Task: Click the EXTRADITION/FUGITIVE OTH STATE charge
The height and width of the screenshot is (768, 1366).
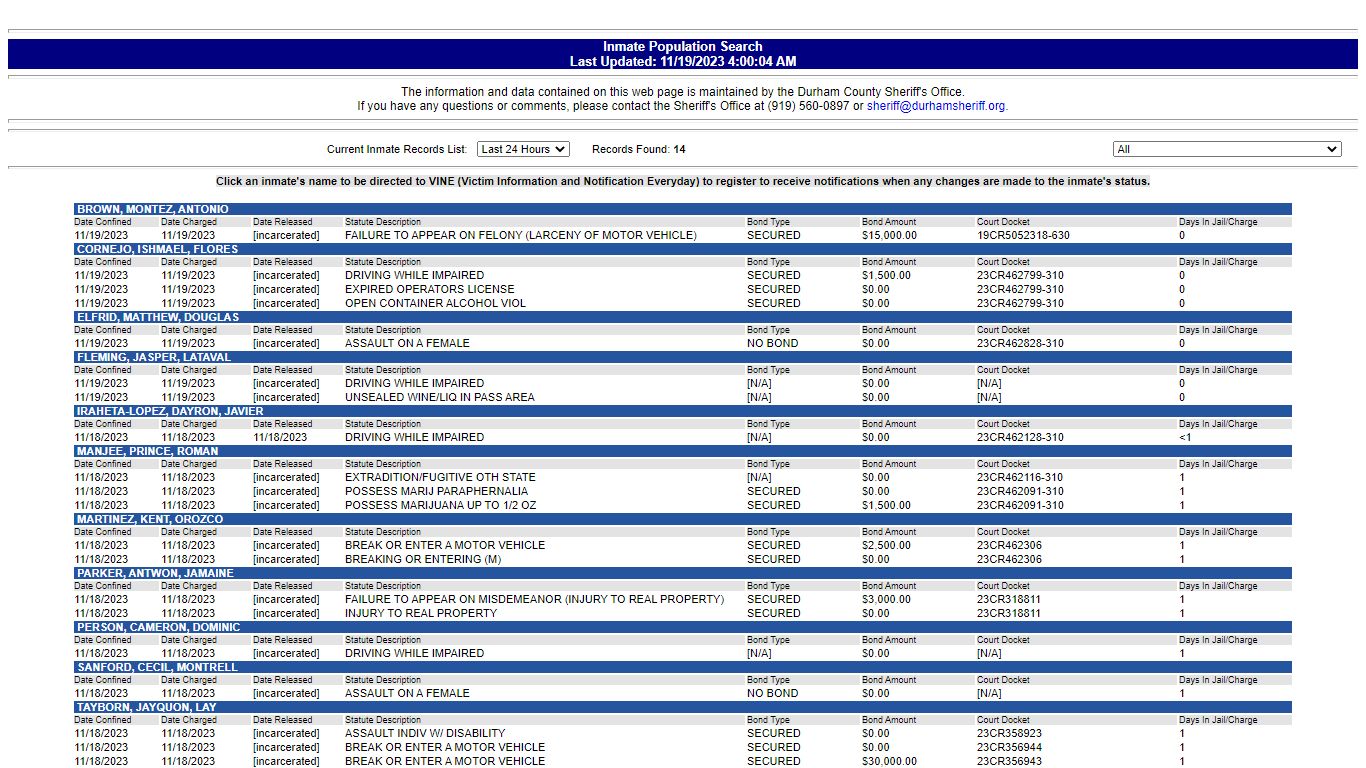Action: click(x=440, y=478)
